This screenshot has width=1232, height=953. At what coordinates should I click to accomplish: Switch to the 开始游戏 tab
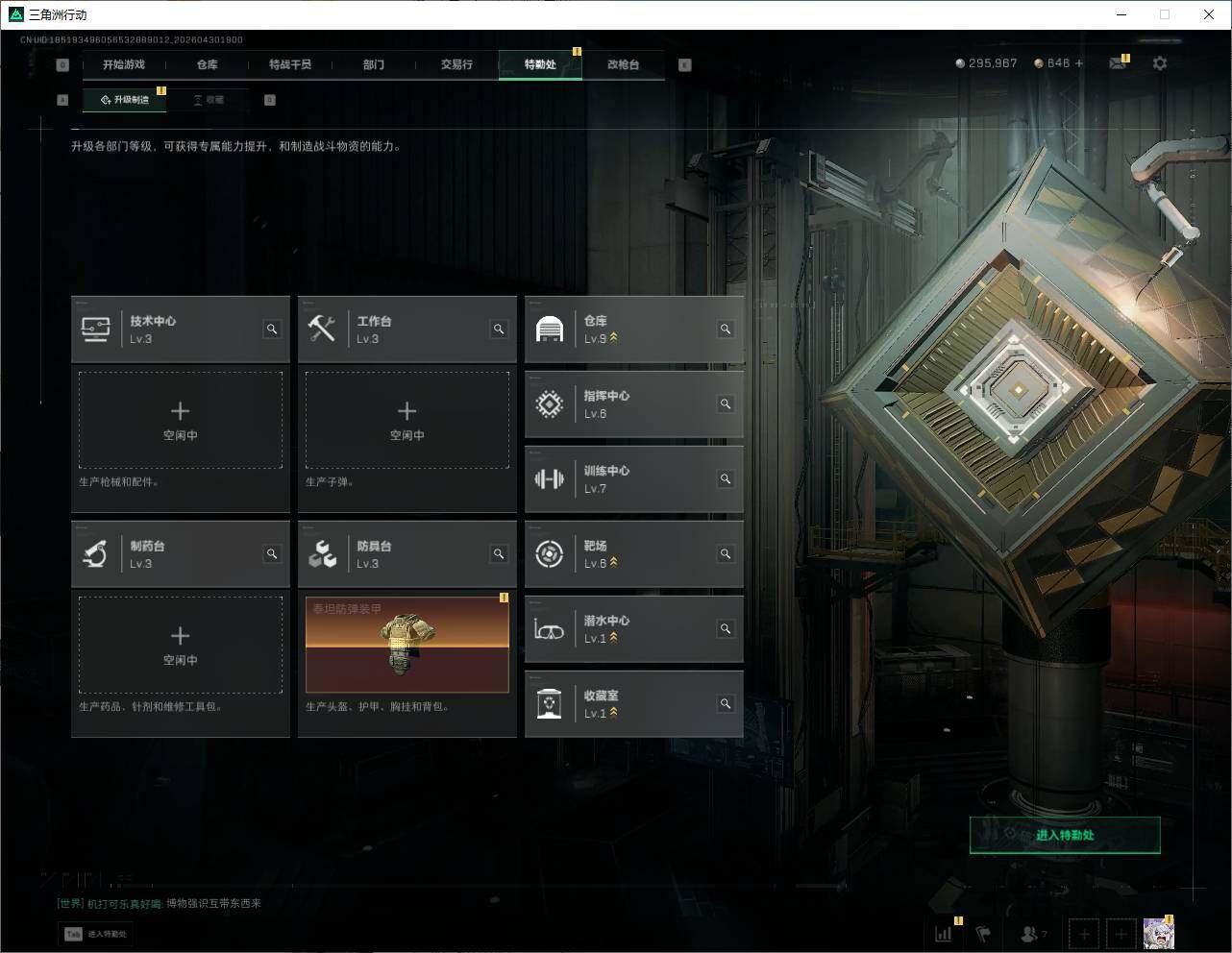[124, 64]
